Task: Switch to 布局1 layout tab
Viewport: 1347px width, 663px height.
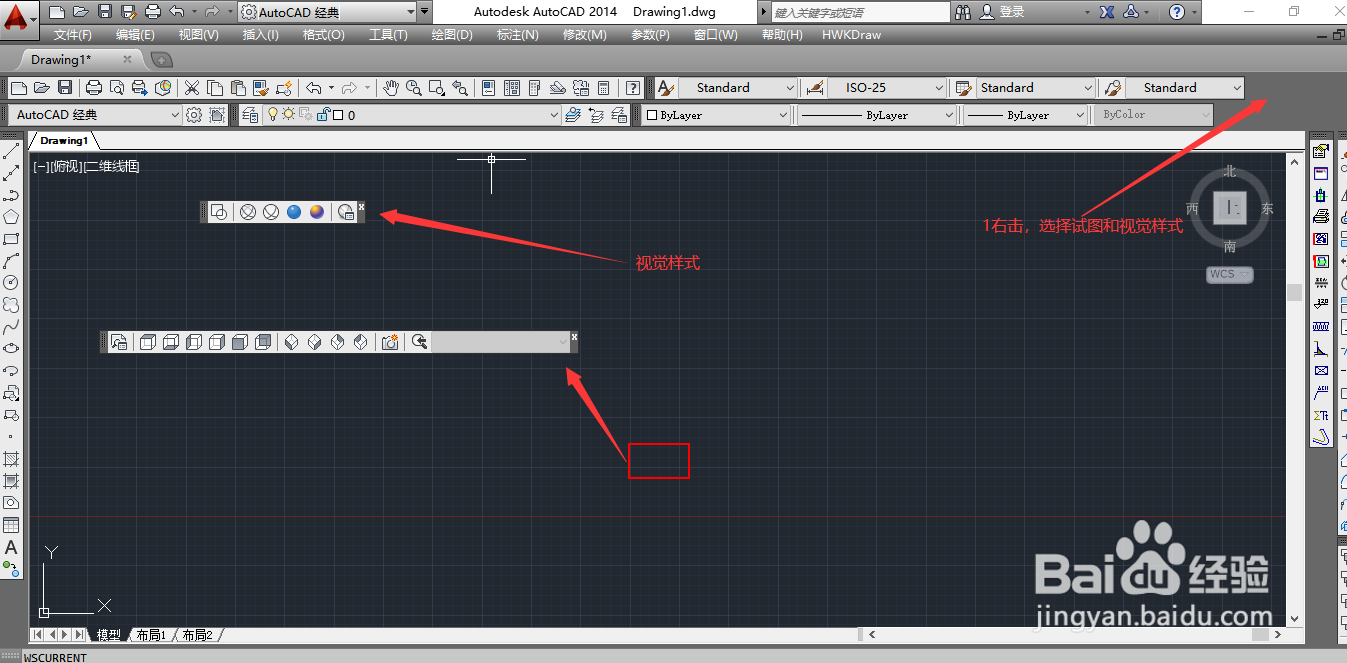Action: [x=150, y=635]
